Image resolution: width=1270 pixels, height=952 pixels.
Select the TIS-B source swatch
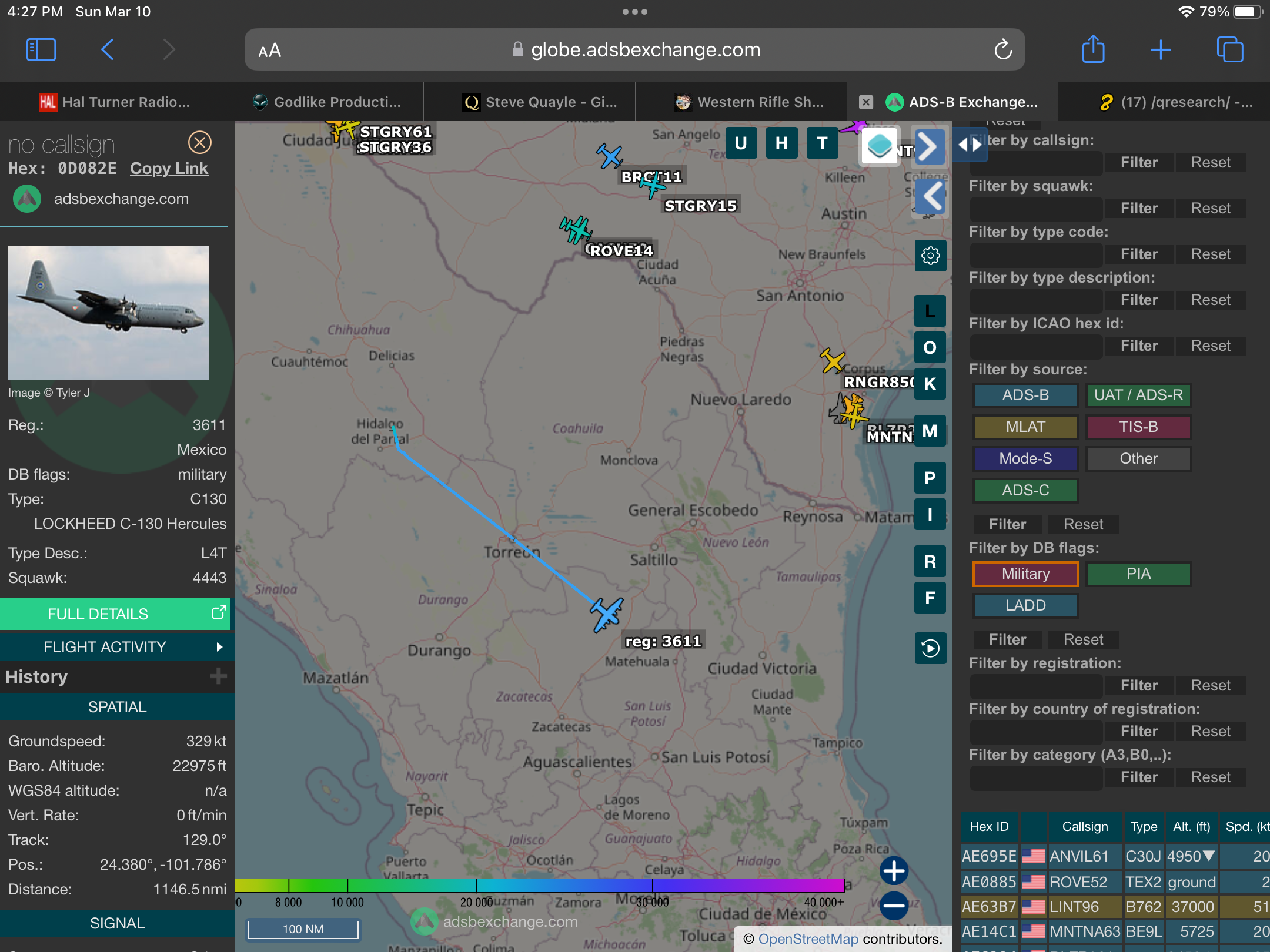point(1138,427)
